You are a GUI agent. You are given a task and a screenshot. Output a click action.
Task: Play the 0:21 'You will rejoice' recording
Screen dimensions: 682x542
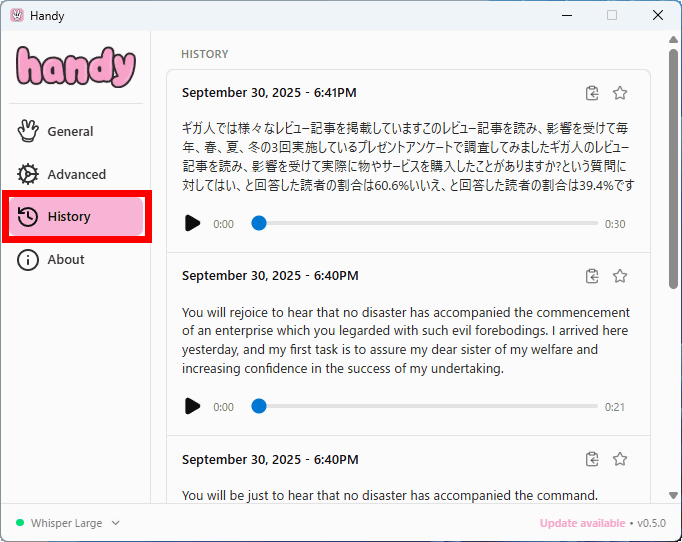point(192,406)
